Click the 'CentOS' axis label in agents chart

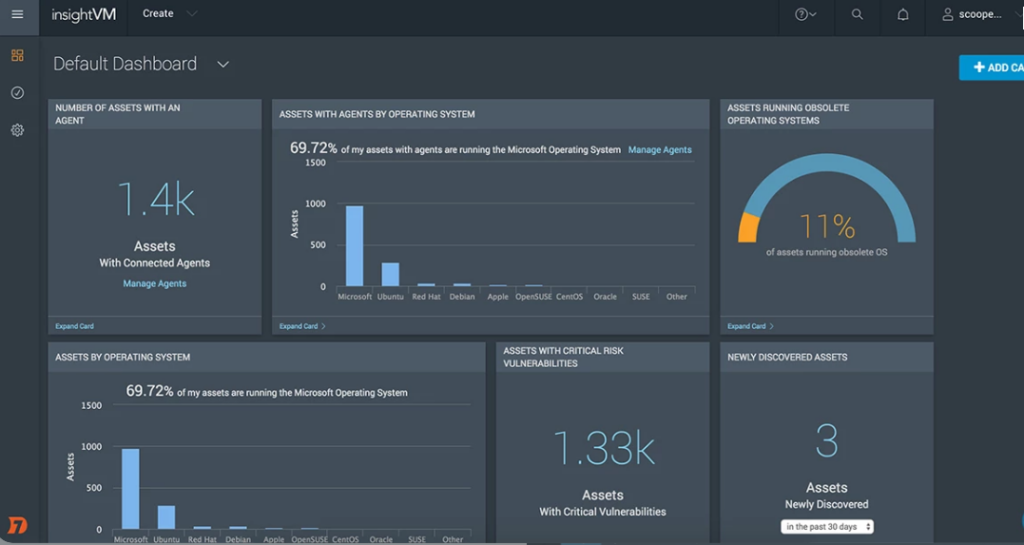click(569, 296)
